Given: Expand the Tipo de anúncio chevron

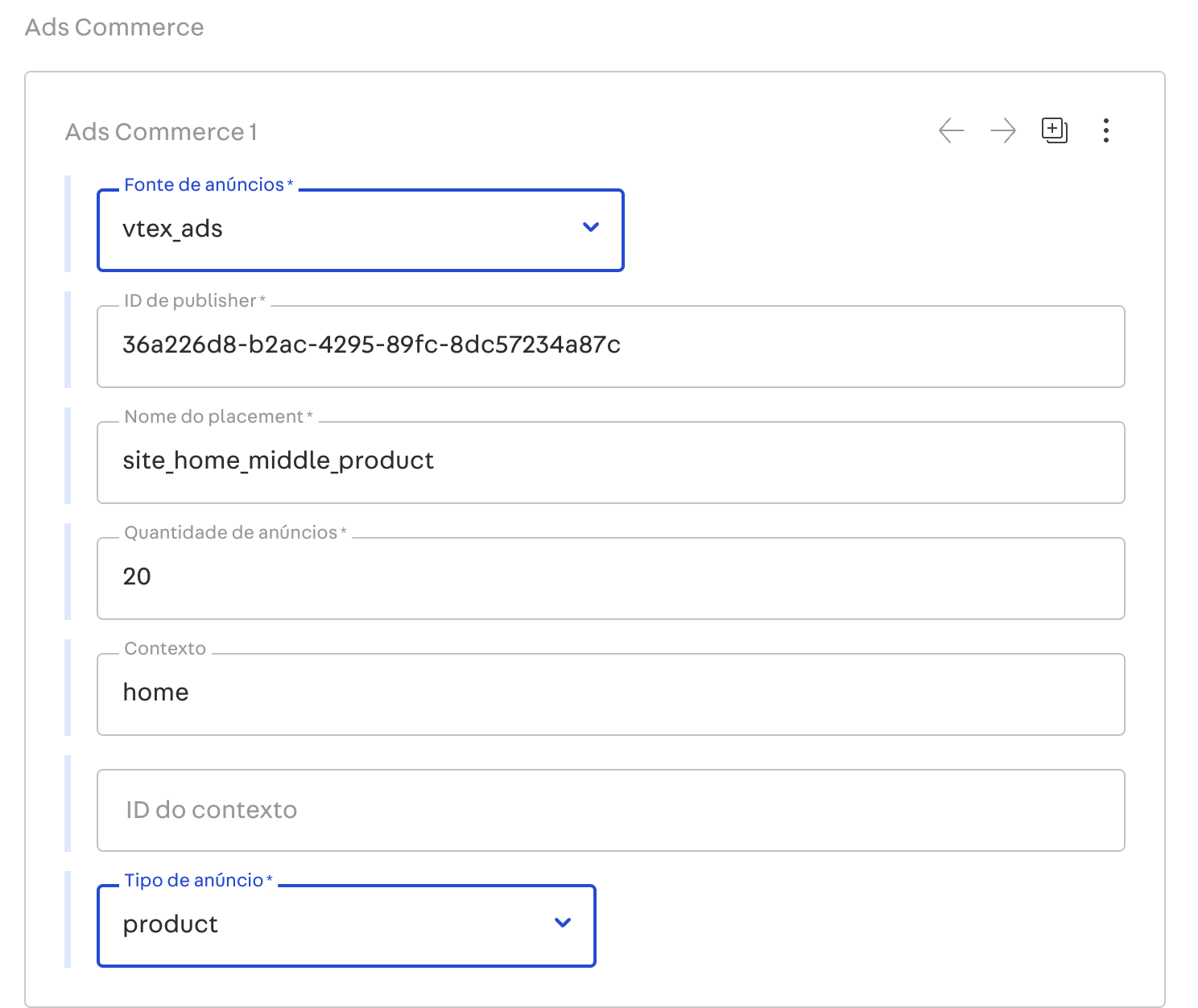Looking at the screenshot, I should pos(563,923).
